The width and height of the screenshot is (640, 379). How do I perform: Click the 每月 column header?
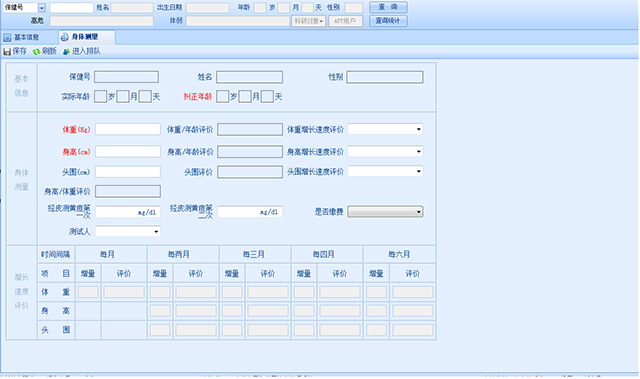pos(107,255)
